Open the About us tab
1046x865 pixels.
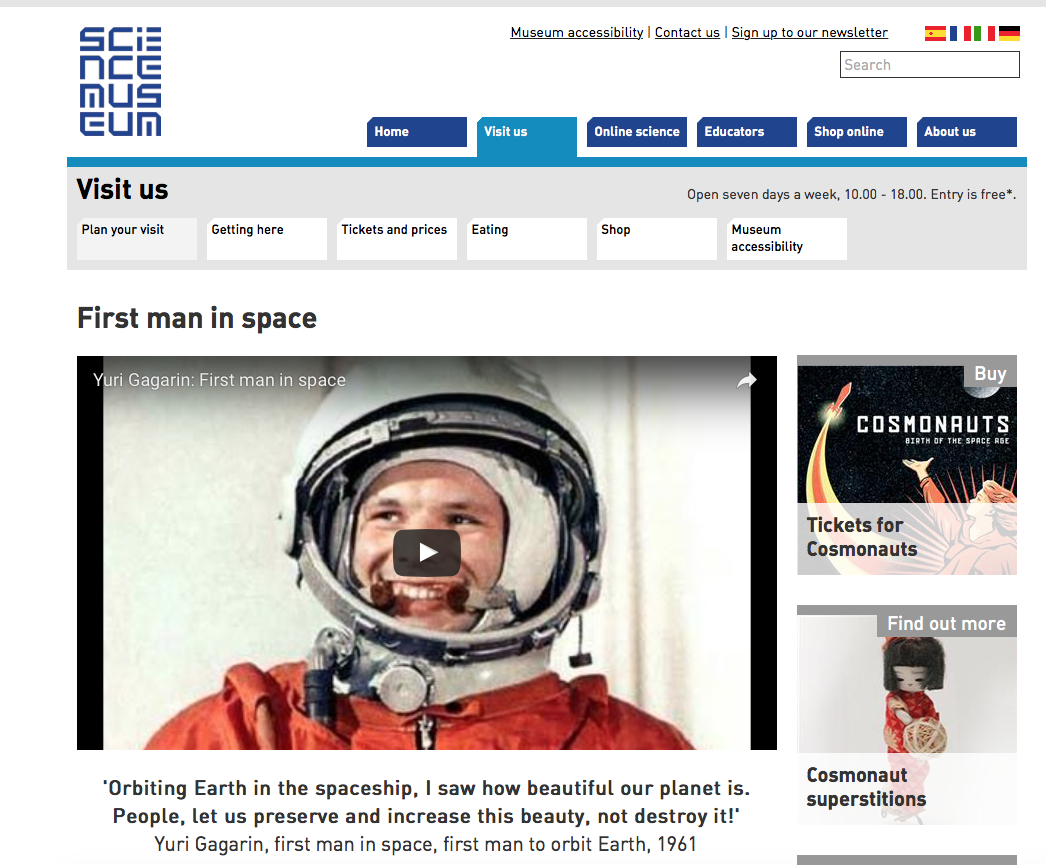[x=966, y=132]
